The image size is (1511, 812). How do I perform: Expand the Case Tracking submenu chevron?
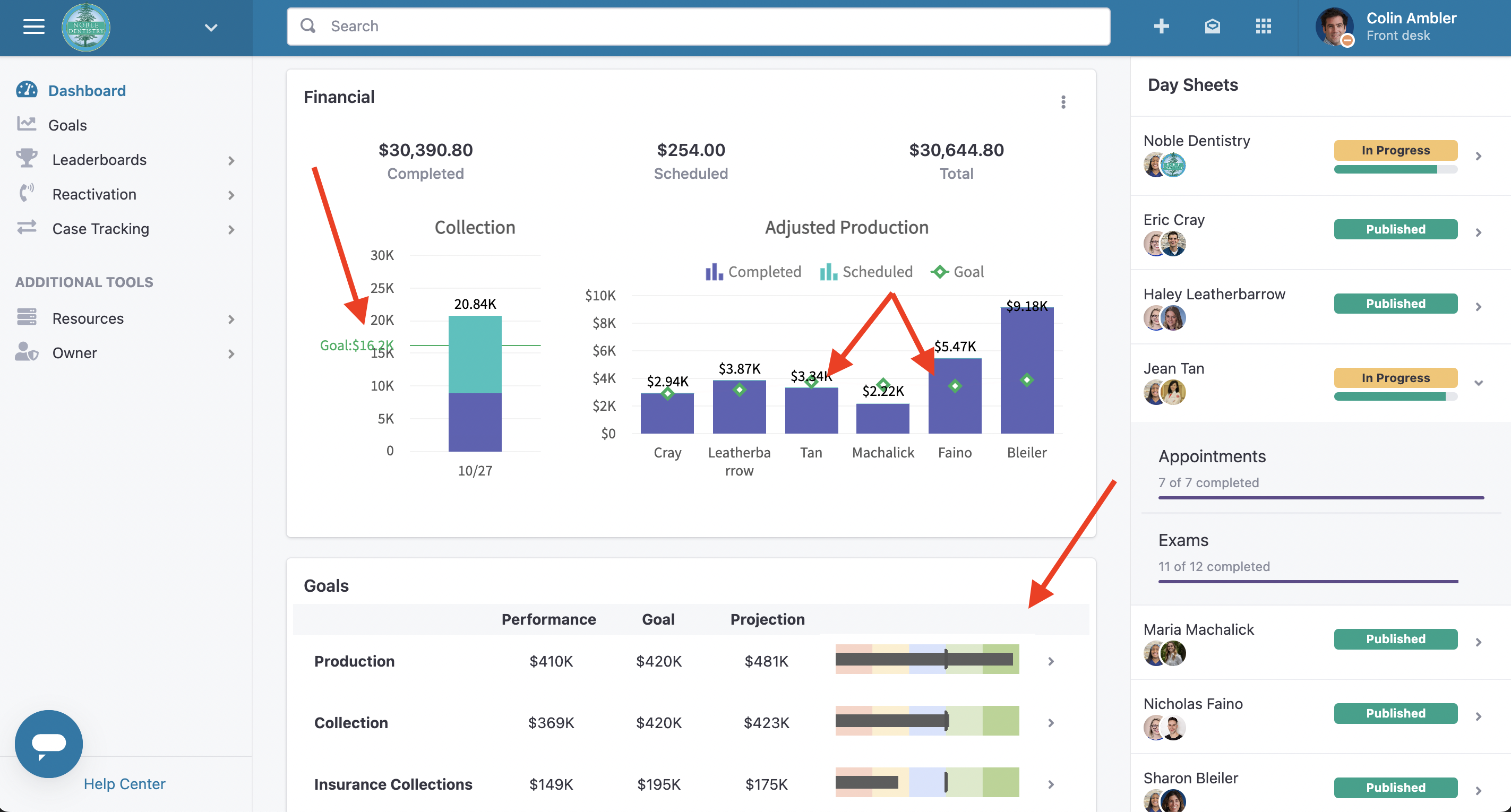coord(231,229)
